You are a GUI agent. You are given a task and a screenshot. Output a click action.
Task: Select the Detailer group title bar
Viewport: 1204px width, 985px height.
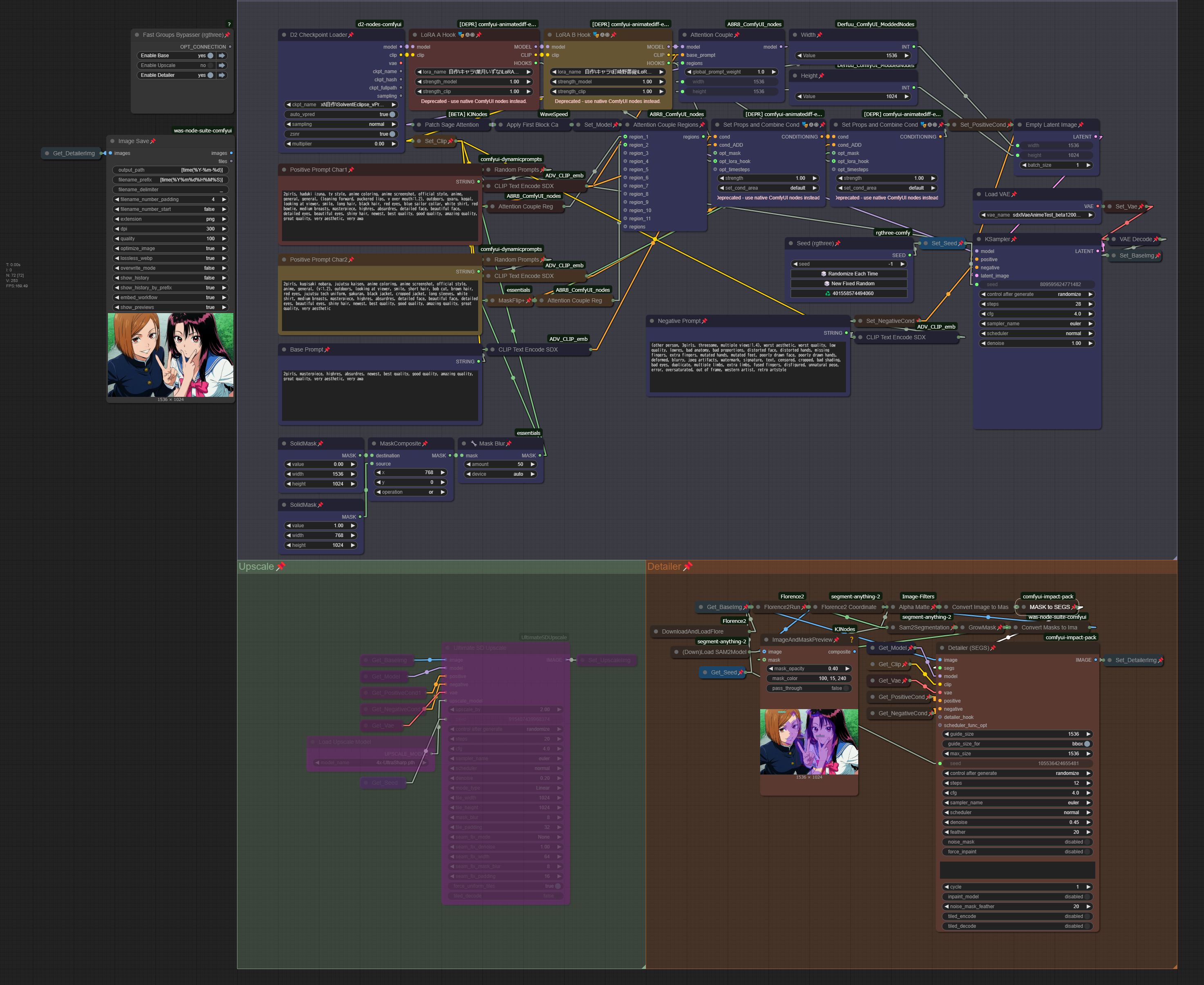click(908, 566)
